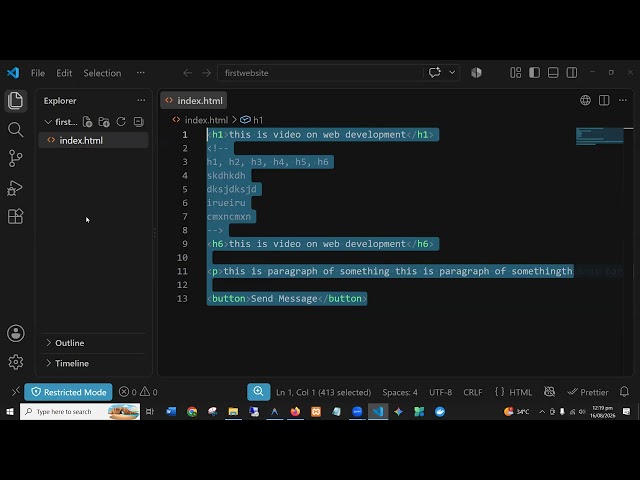Change indentation via Spaces: 4
Image resolution: width=640 pixels, height=480 pixels.
400,392
